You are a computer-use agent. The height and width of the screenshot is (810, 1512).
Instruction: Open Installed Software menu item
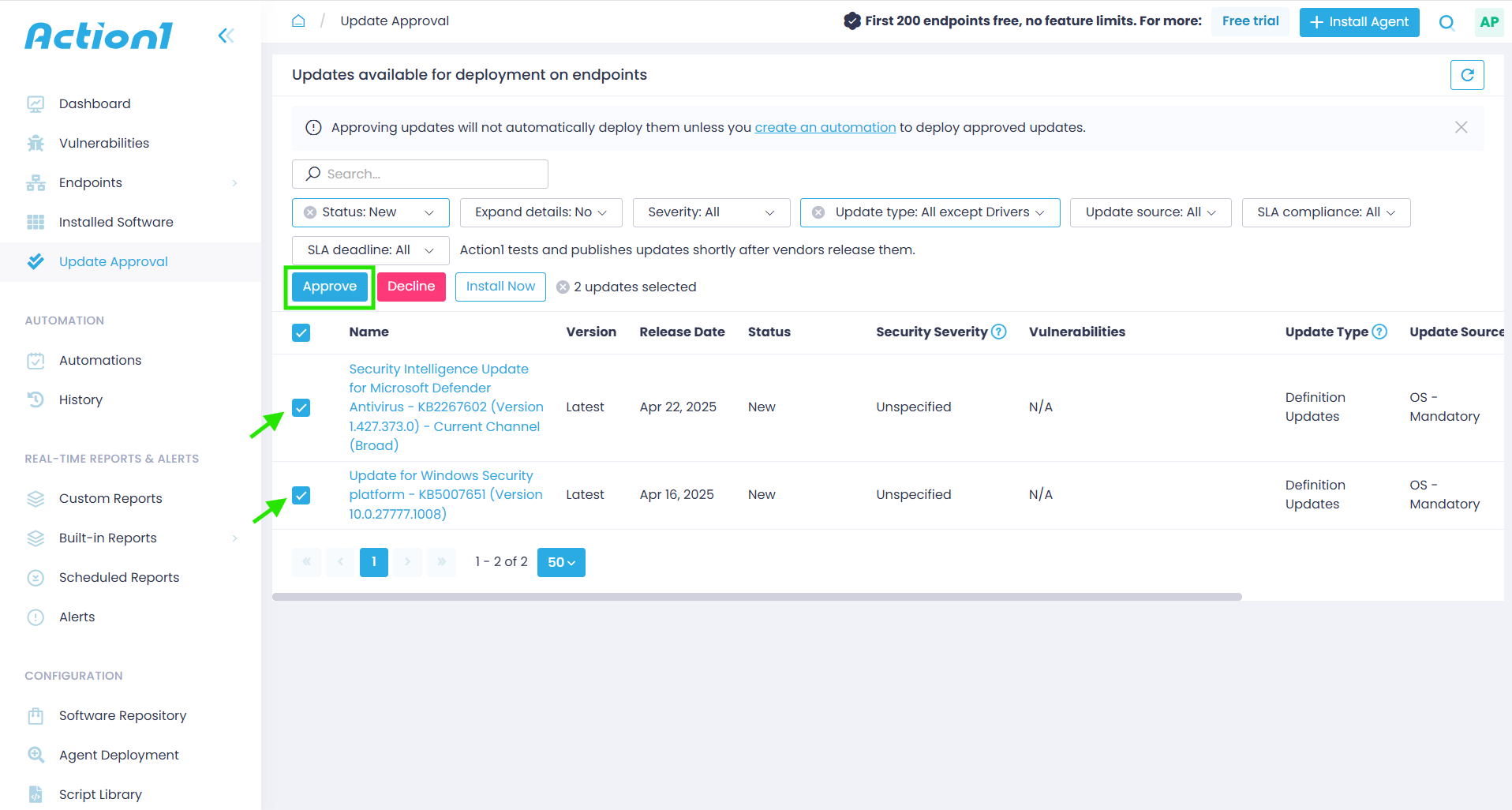click(x=116, y=223)
